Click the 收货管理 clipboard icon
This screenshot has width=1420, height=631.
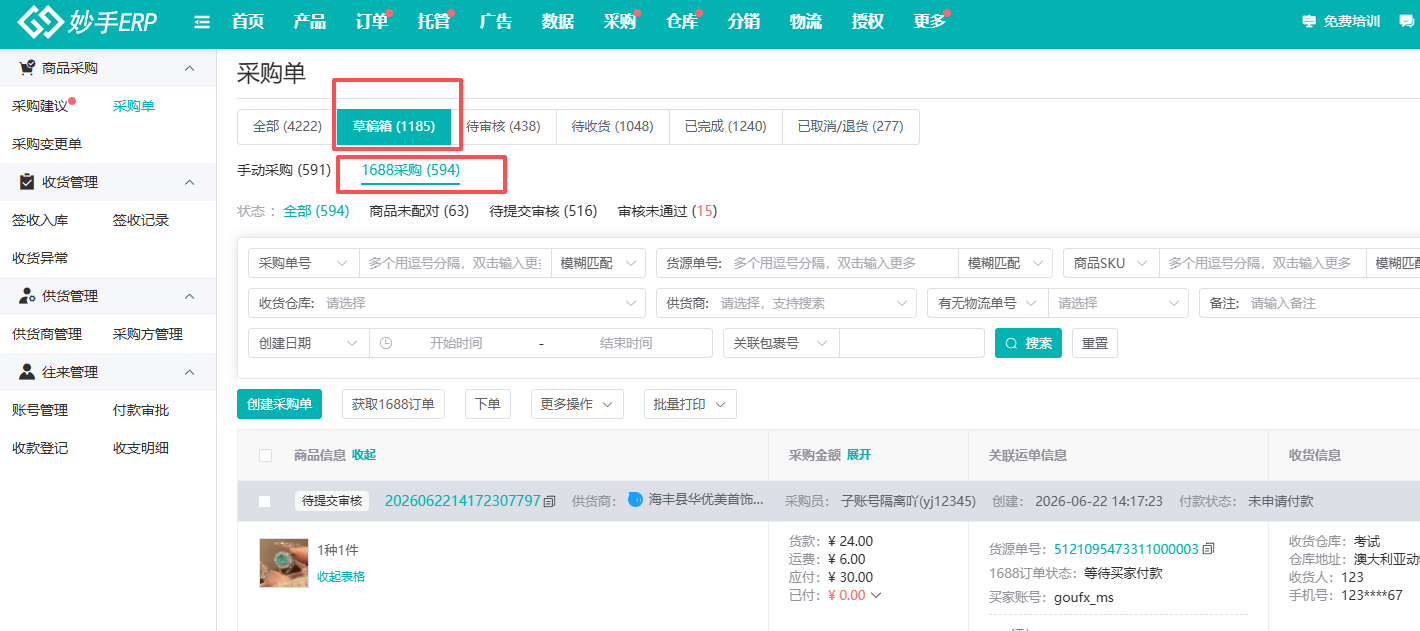point(27,182)
